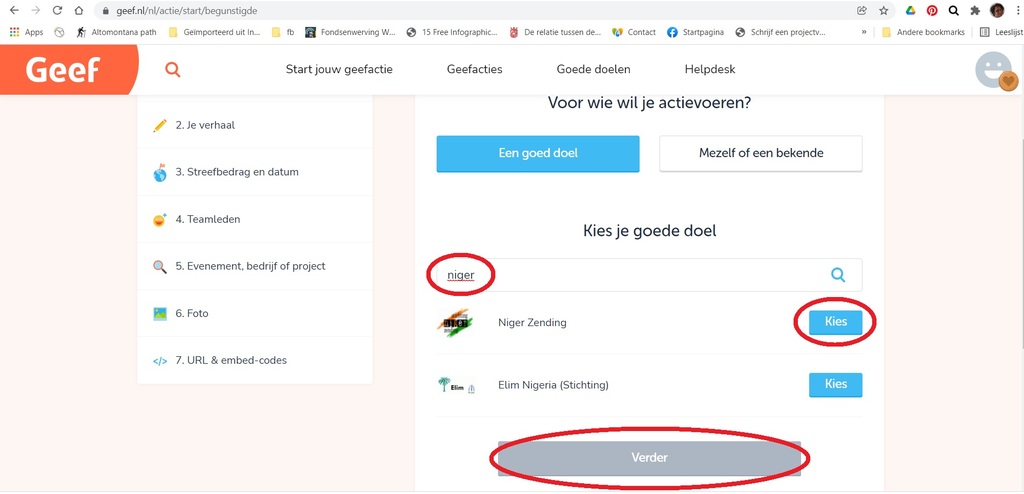The width and height of the screenshot is (1024, 494).
Task: Open the Pinterest extension icon
Action: (932, 11)
